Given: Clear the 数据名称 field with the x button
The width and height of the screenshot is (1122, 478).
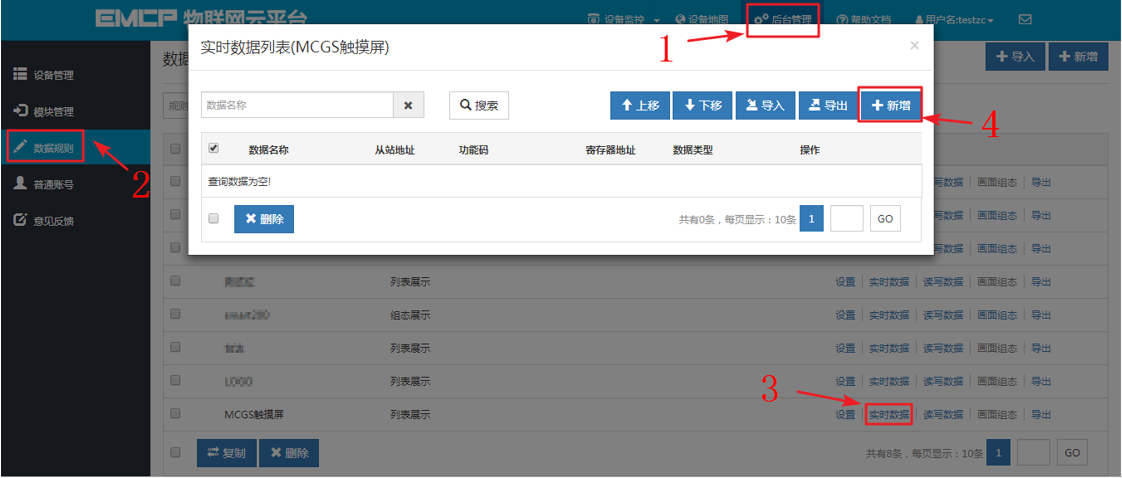Looking at the screenshot, I should pyautogui.click(x=409, y=104).
